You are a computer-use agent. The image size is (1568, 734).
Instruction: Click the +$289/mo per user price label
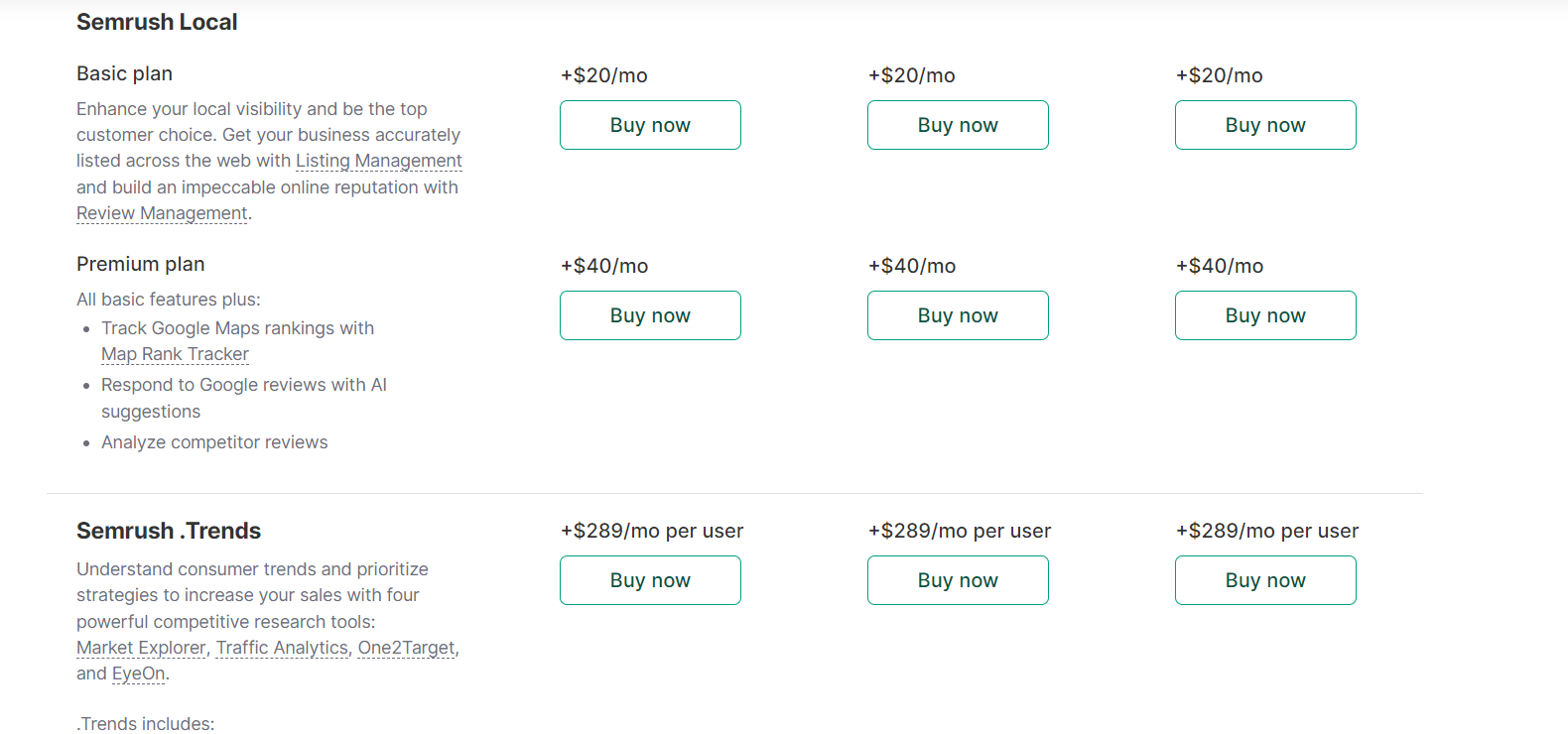coord(651,531)
